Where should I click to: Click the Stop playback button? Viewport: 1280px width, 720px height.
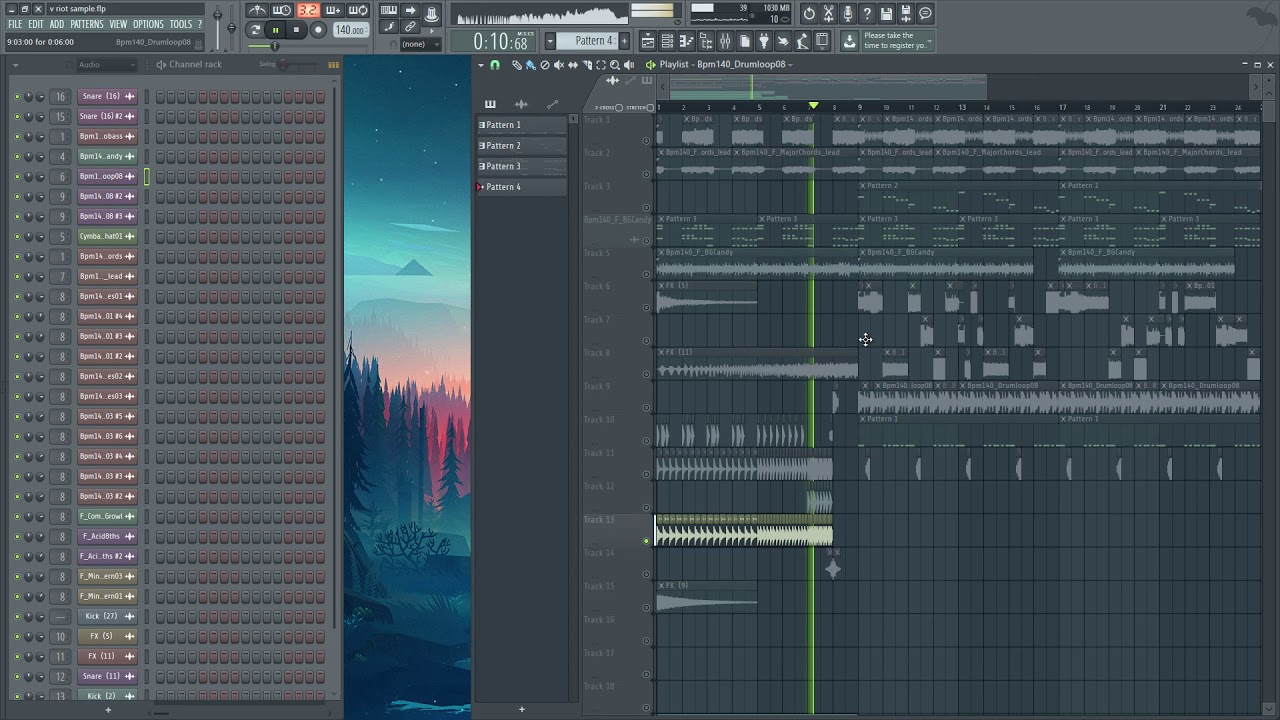click(296, 30)
